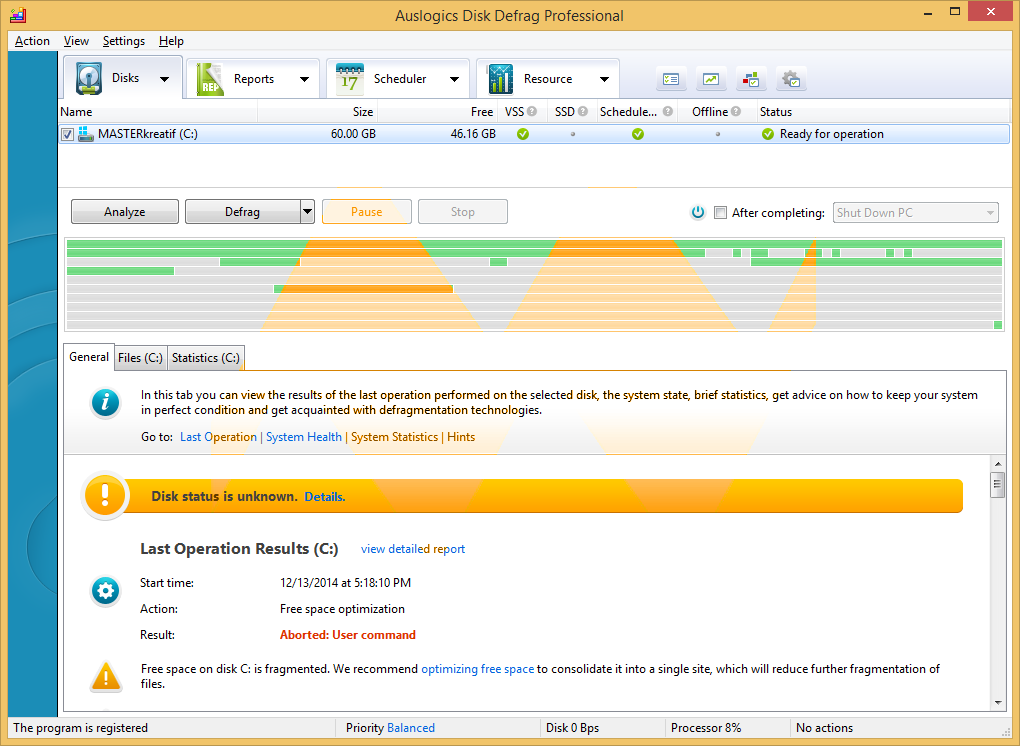This screenshot has height=746, width=1020.
Task: Click the MASTERkreatif drive icon
Action: click(x=85, y=134)
